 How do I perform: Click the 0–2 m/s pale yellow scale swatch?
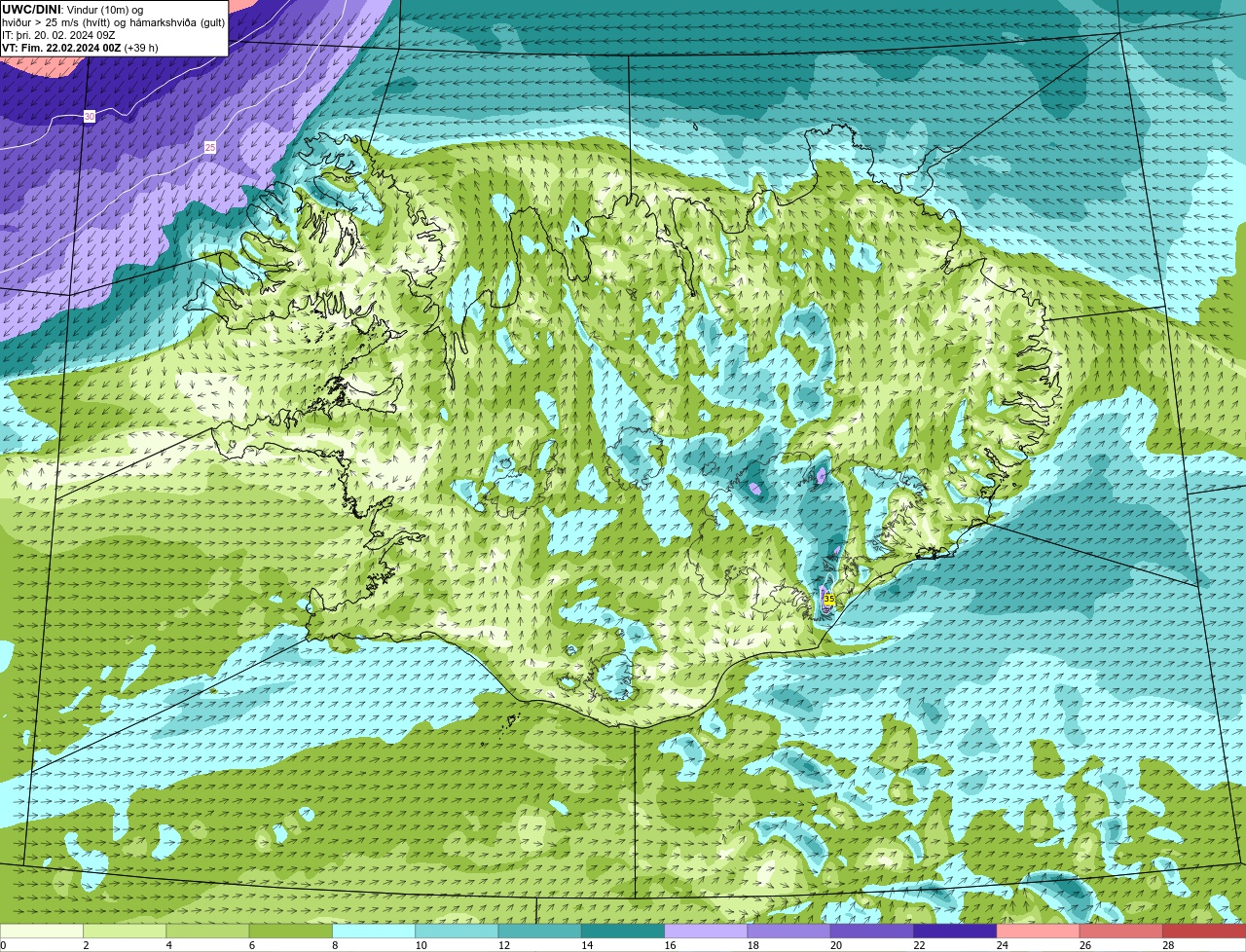pos(42,931)
